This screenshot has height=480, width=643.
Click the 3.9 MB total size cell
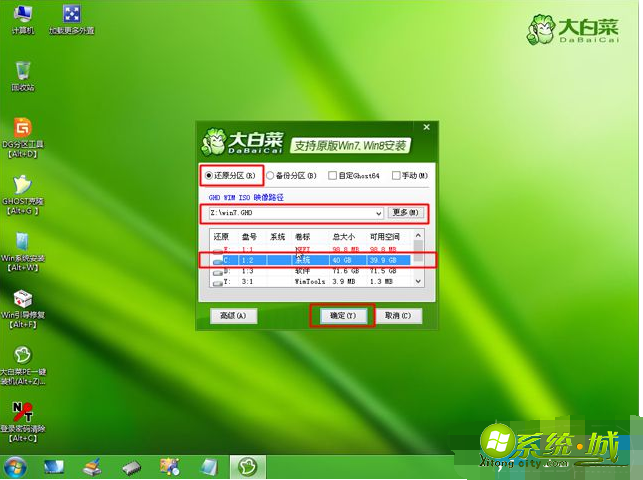[344, 282]
